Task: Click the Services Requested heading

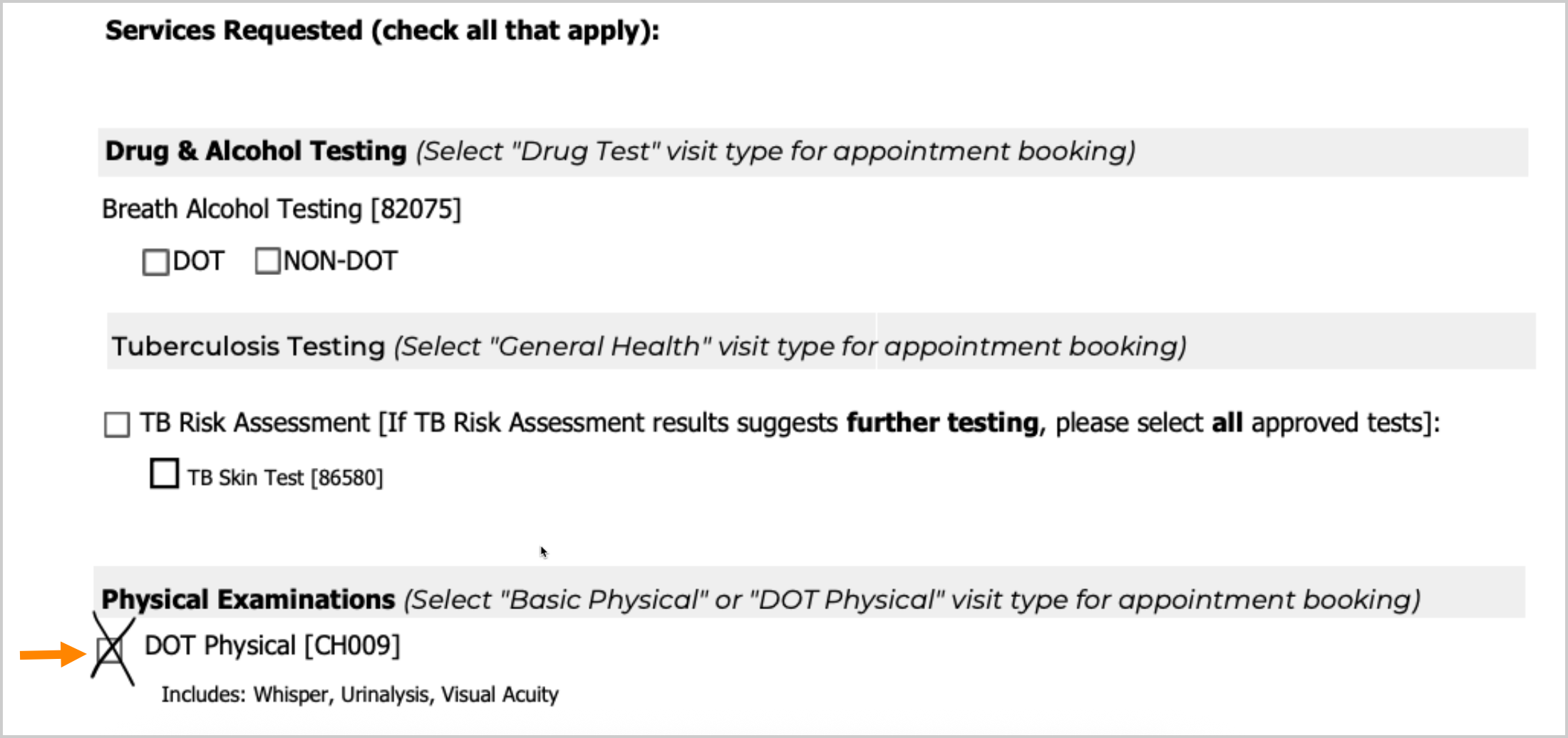Action: [x=382, y=31]
